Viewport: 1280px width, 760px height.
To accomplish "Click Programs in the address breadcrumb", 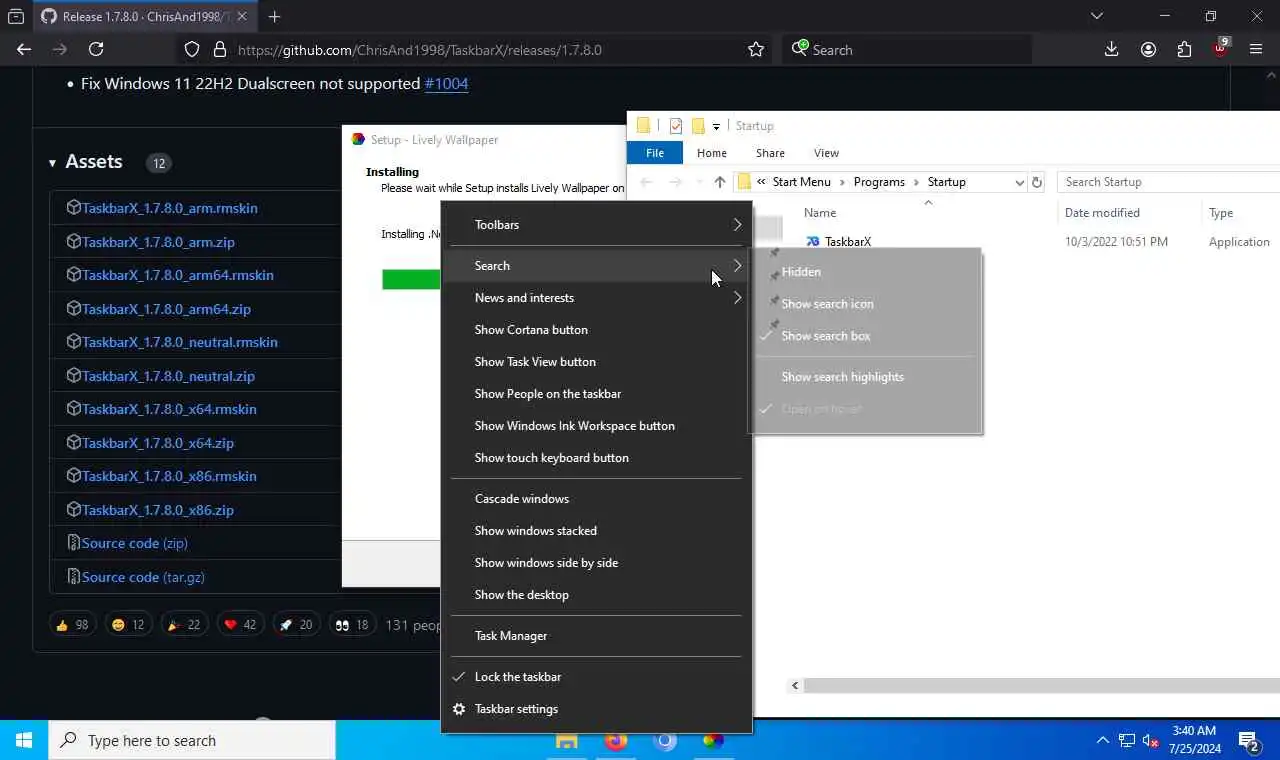I will coord(879,182).
